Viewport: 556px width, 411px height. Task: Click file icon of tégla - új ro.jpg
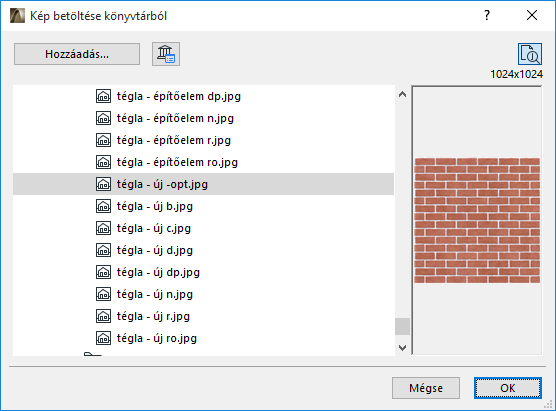click(104, 338)
